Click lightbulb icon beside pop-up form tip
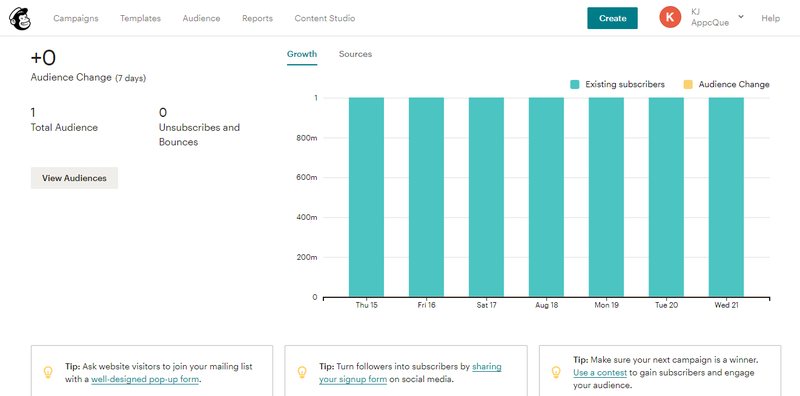 [48, 373]
